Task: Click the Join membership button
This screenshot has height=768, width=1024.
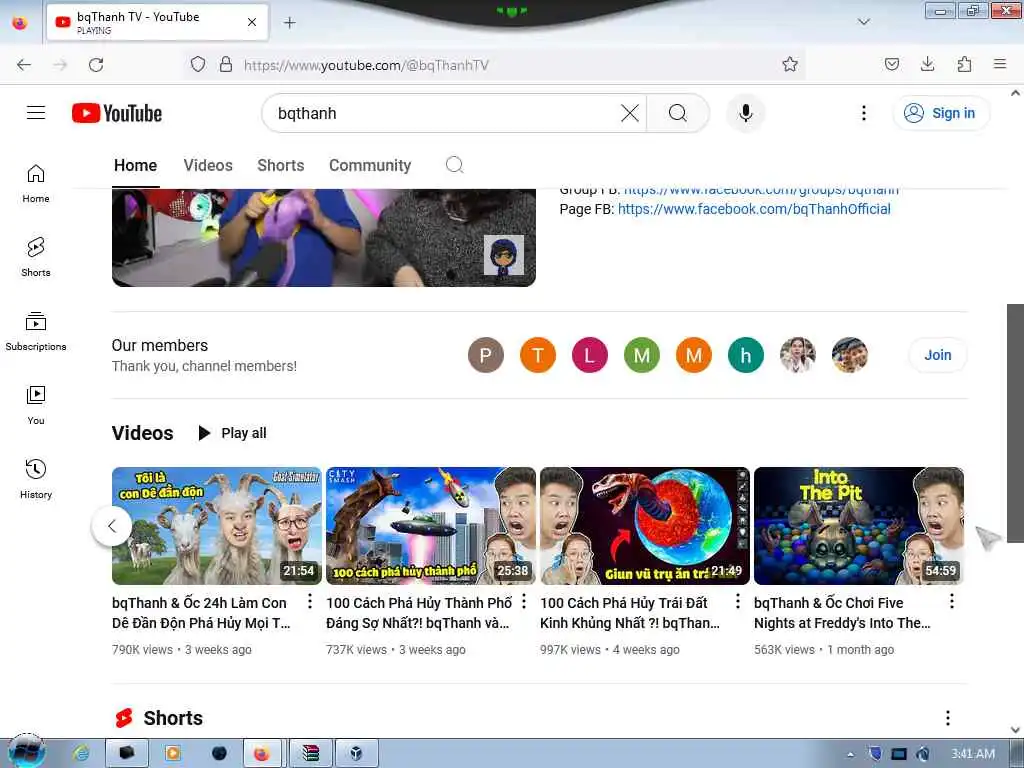Action: click(937, 355)
